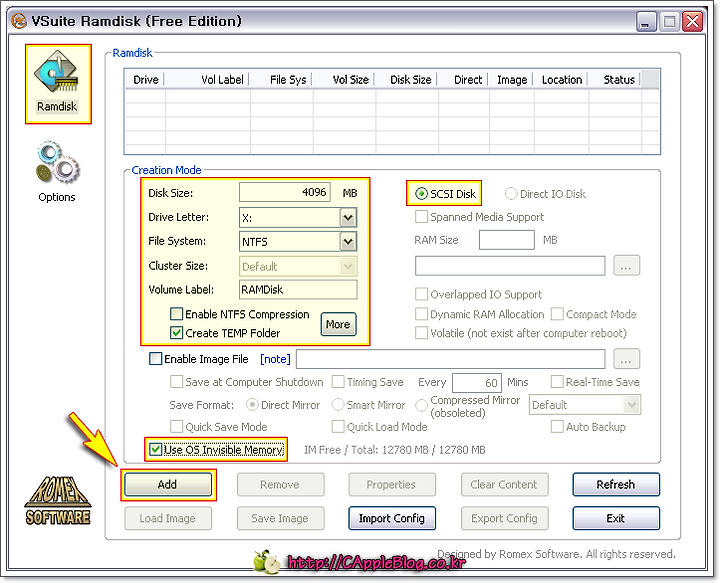The image size is (720, 583).
Task: Open the save format Default dropdown
Action: (x=631, y=405)
